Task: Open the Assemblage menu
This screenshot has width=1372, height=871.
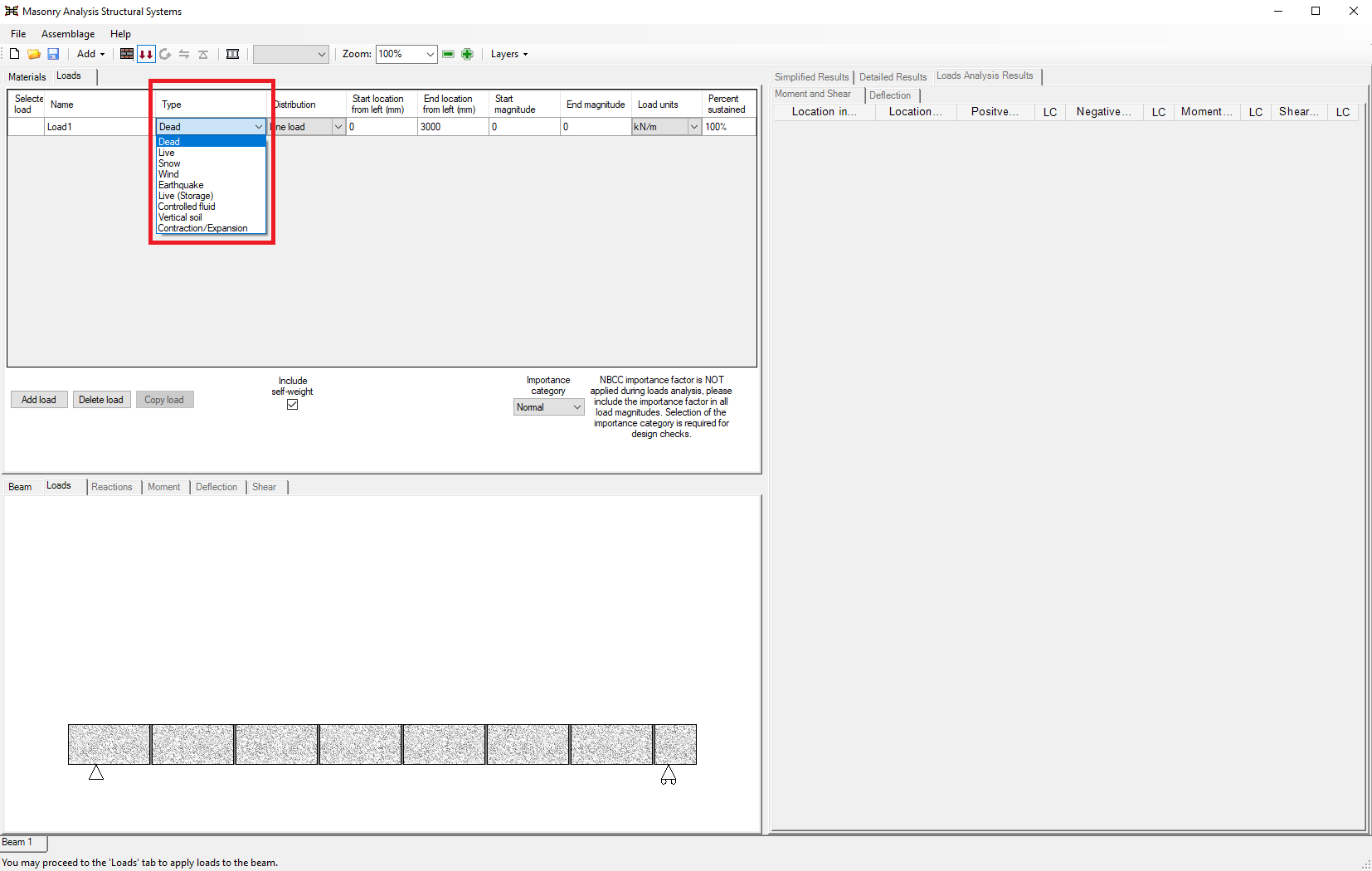Action: 68,34
